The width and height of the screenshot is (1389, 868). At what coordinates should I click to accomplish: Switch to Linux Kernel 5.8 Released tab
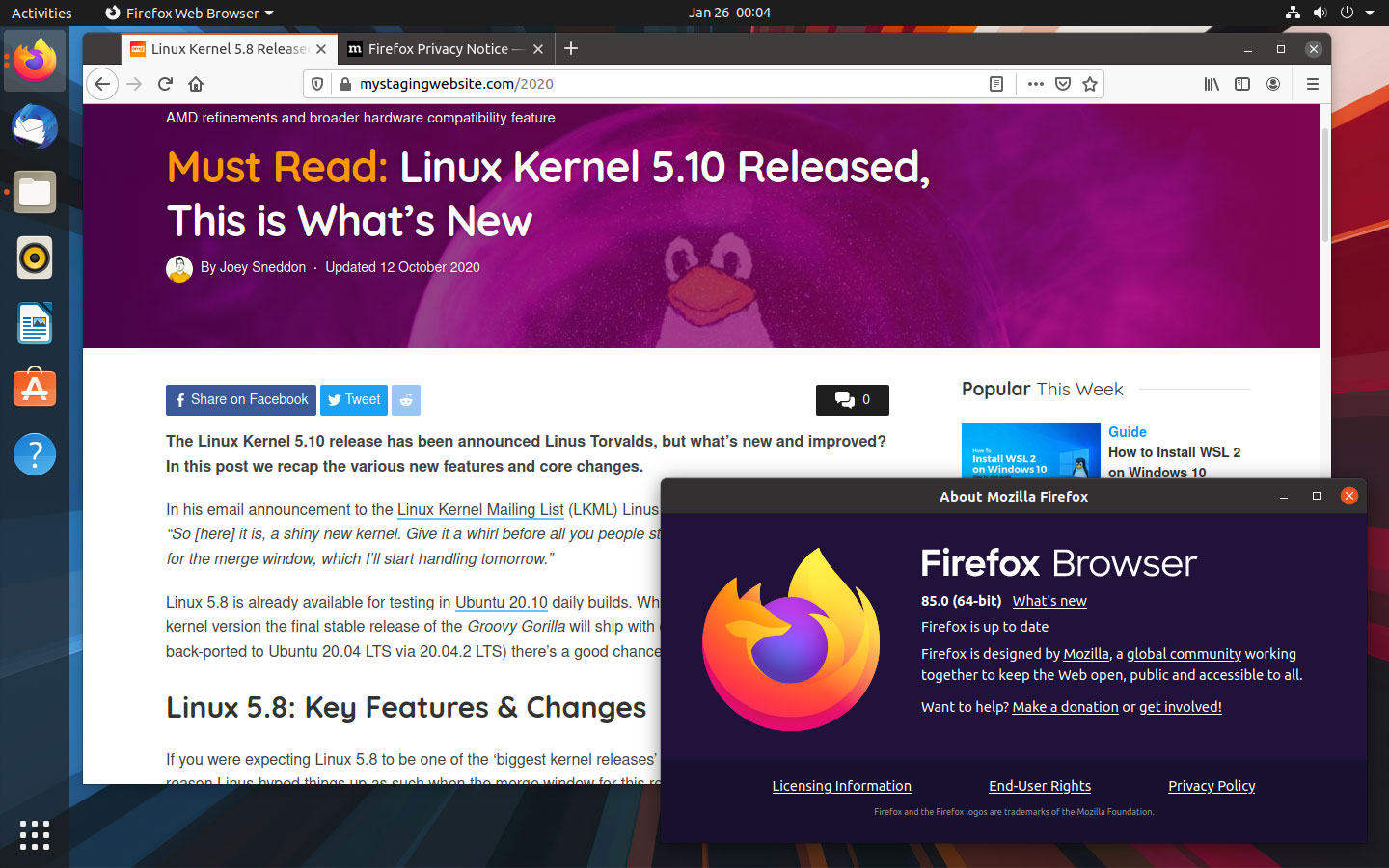click(x=229, y=49)
